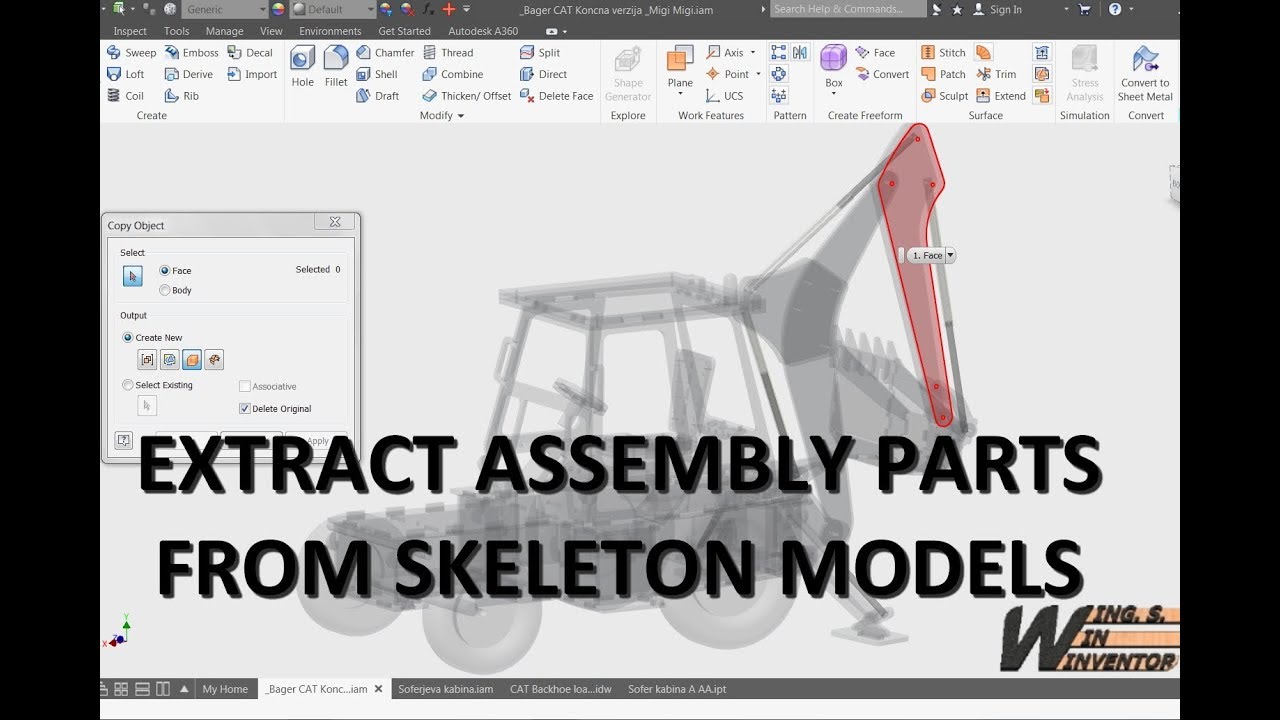Select the Body radio button

coord(176,290)
